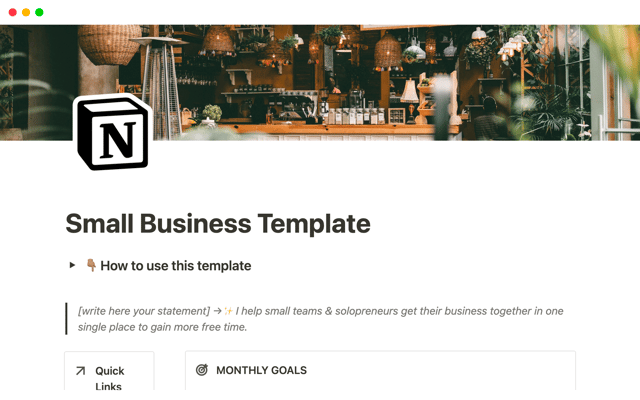Expand the How to use this template toggle
Viewport: 640px width, 400px height.
click(72, 265)
